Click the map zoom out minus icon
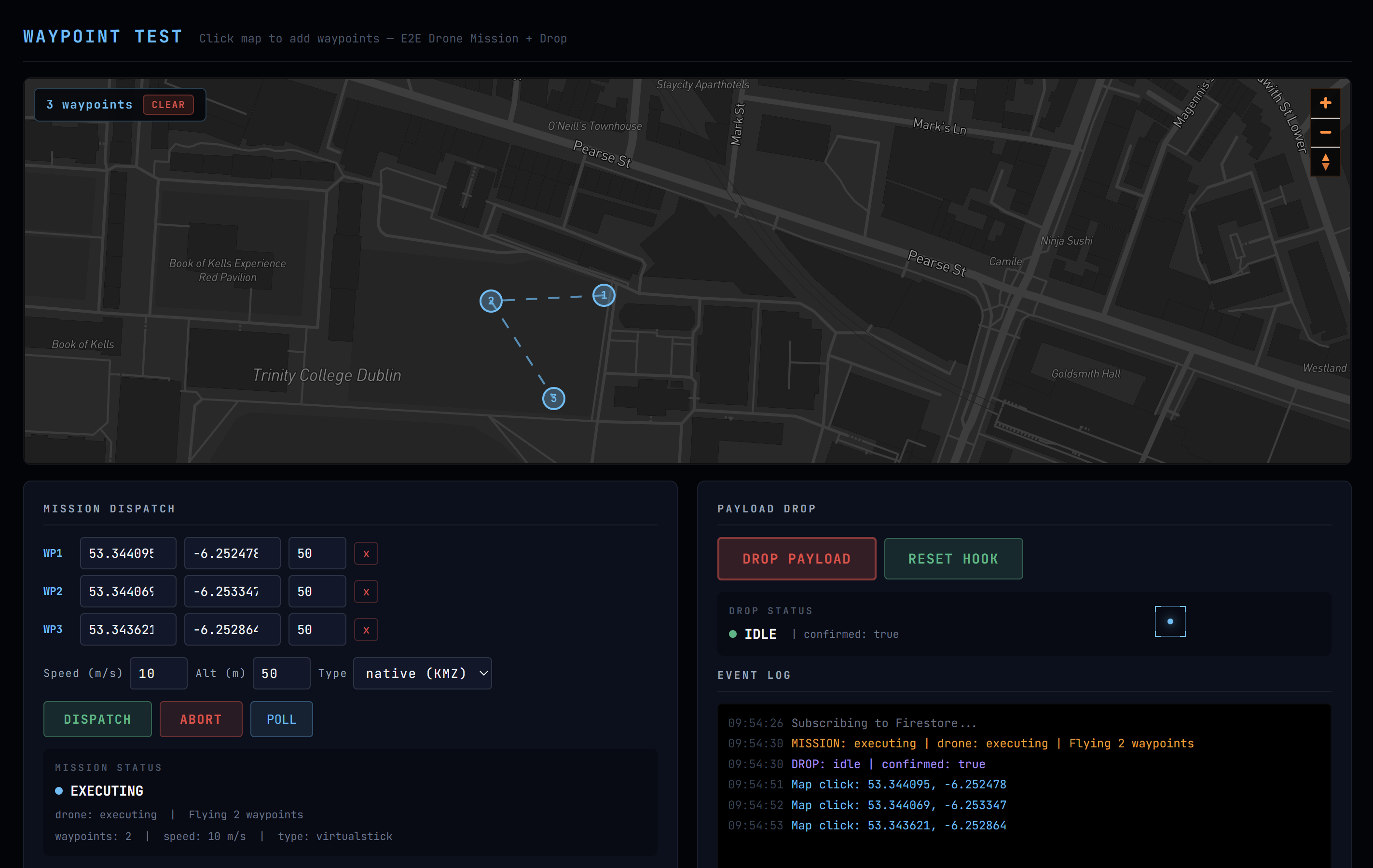 click(x=1325, y=132)
